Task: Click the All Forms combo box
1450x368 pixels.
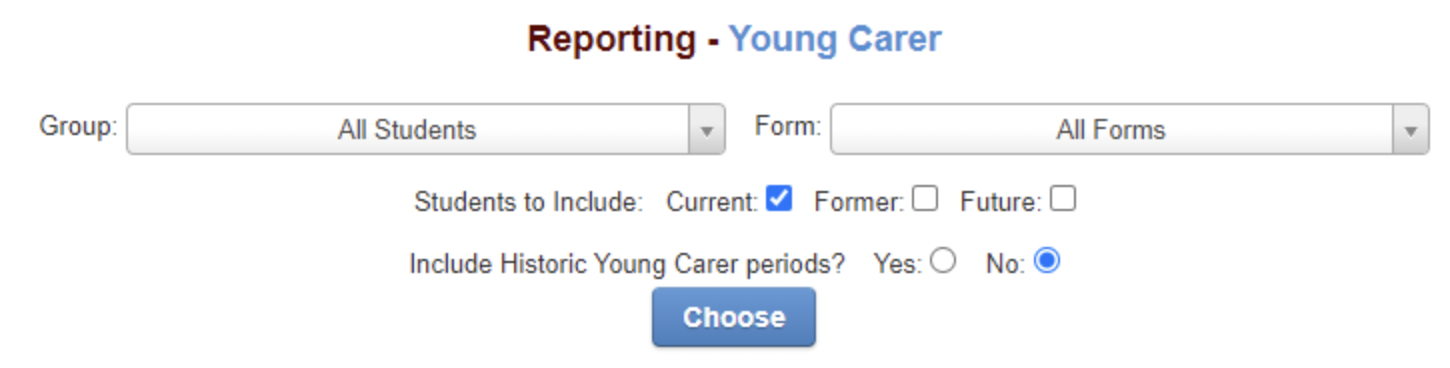Action: (1130, 130)
